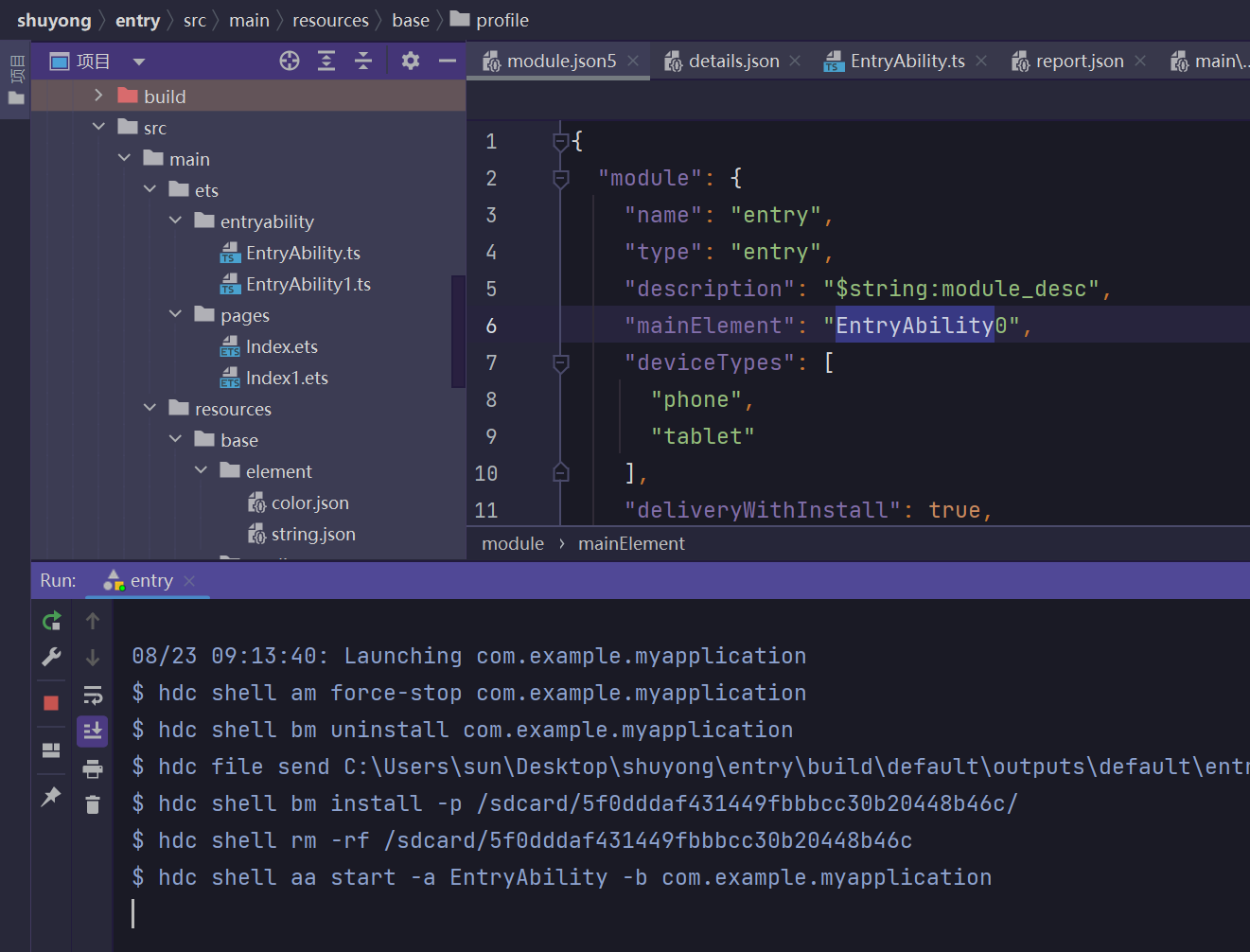Collapse the base folder
The width and height of the screenshot is (1250, 952).
click(175, 439)
